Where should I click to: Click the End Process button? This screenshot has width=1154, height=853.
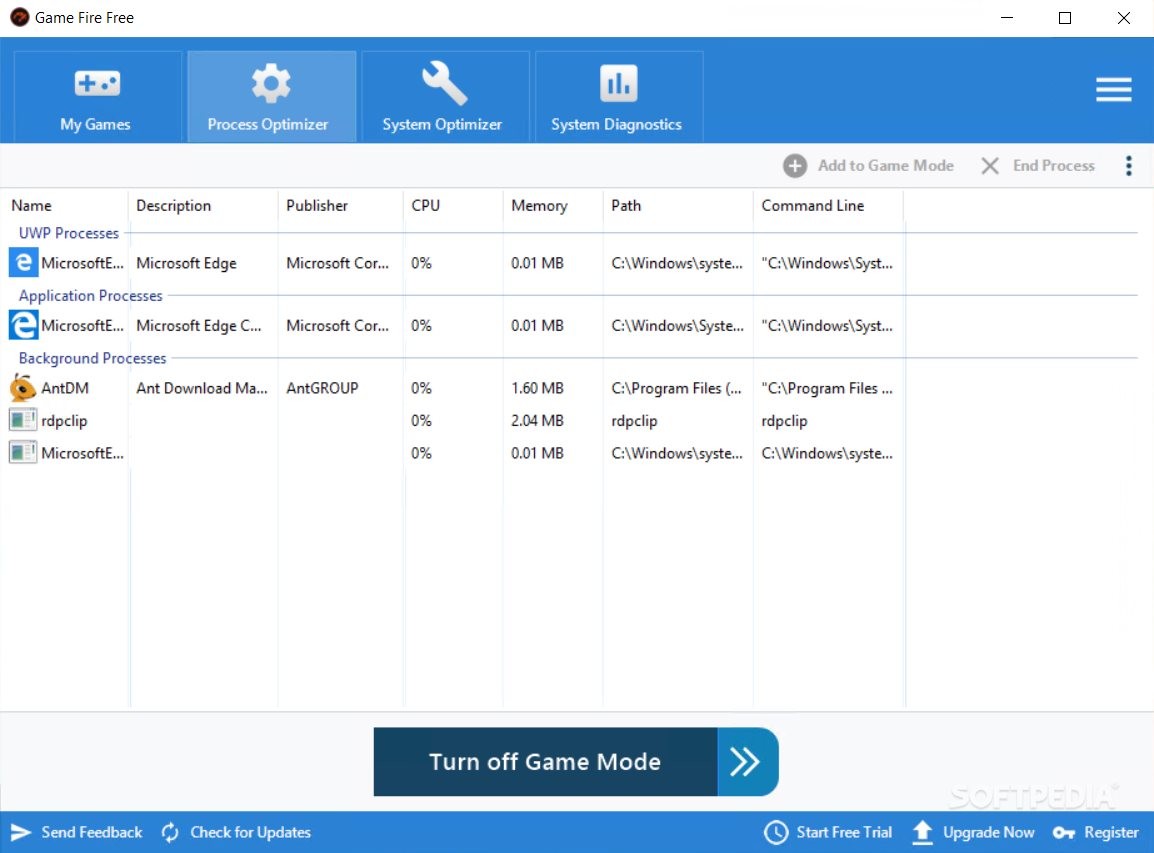pyautogui.click(x=1038, y=166)
